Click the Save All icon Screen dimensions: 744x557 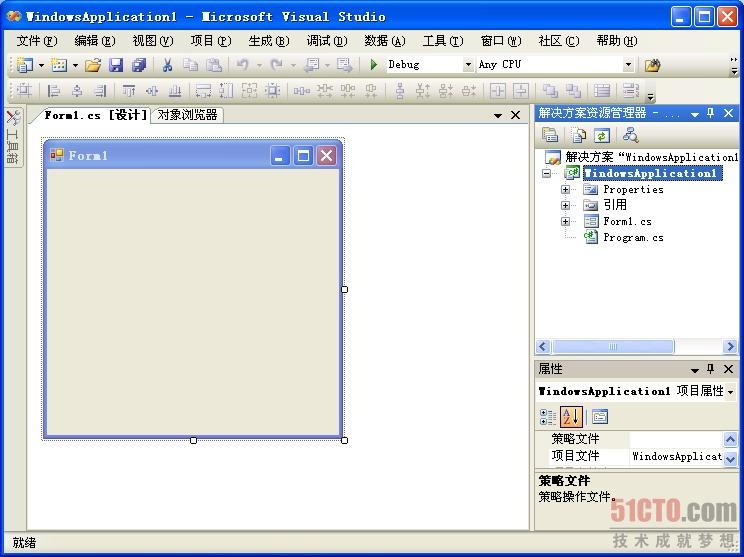(x=139, y=65)
